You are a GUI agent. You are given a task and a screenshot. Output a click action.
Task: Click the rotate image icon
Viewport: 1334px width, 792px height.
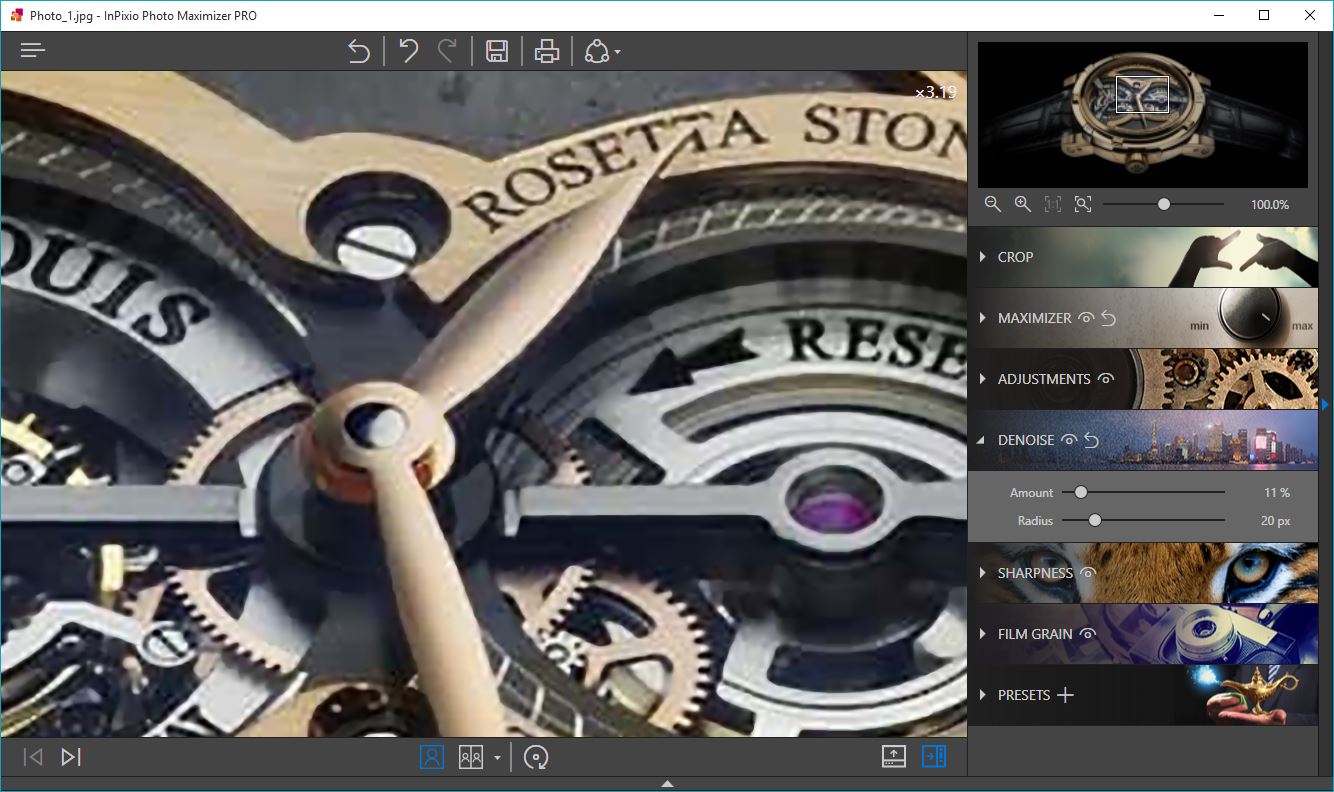pos(537,757)
